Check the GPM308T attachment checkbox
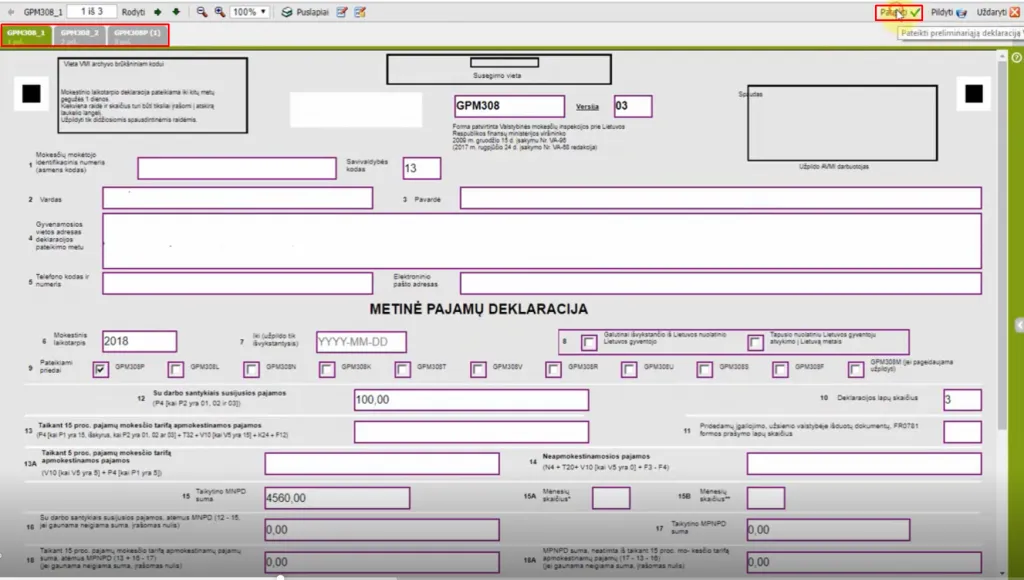Screen dimensions: 1024x580 (403, 370)
